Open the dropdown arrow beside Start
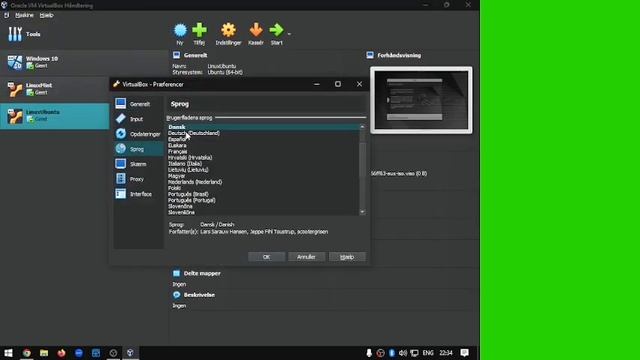This screenshot has width=640, height=360. 289,34
